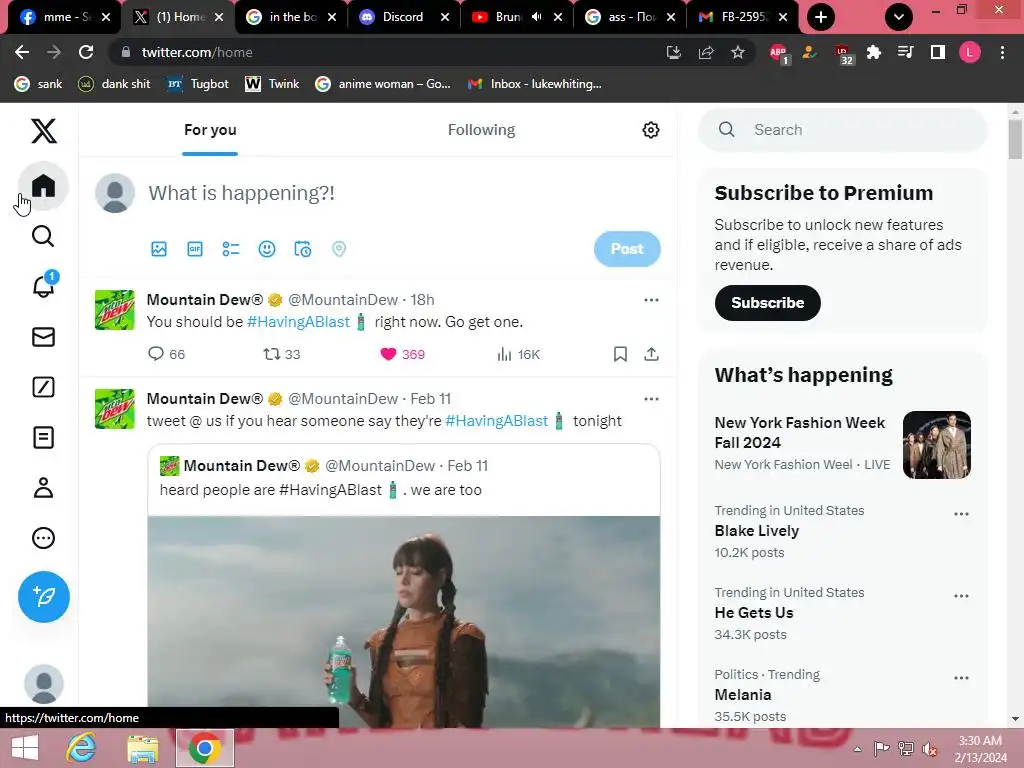Open Notifications bell icon
This screenshot has height=768, width=1024.
(44, 285)
